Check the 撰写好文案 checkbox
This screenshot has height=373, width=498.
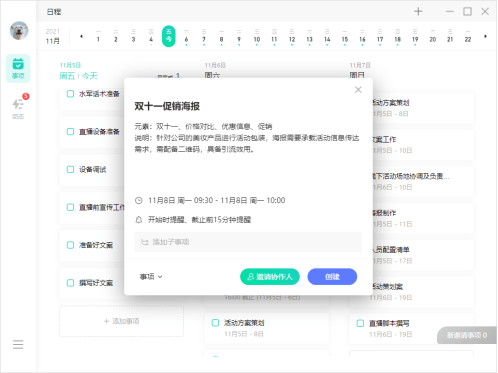[x=70, y=283]
